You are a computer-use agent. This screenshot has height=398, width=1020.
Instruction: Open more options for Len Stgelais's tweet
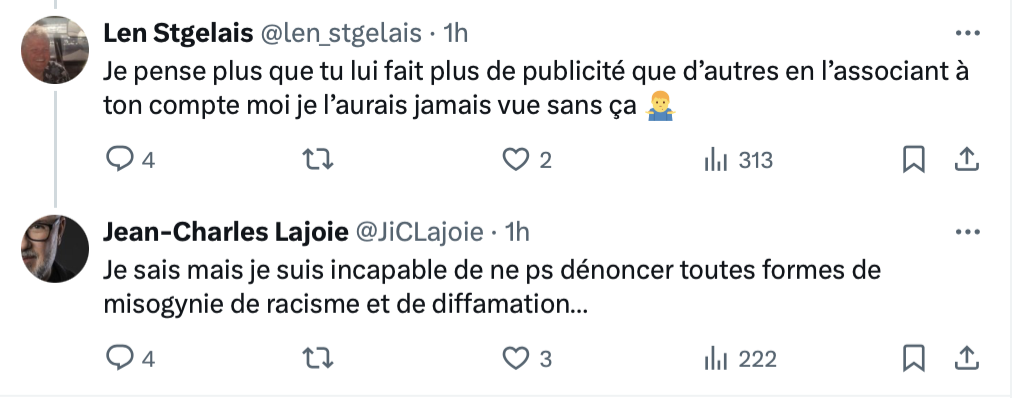coord(967,33)
